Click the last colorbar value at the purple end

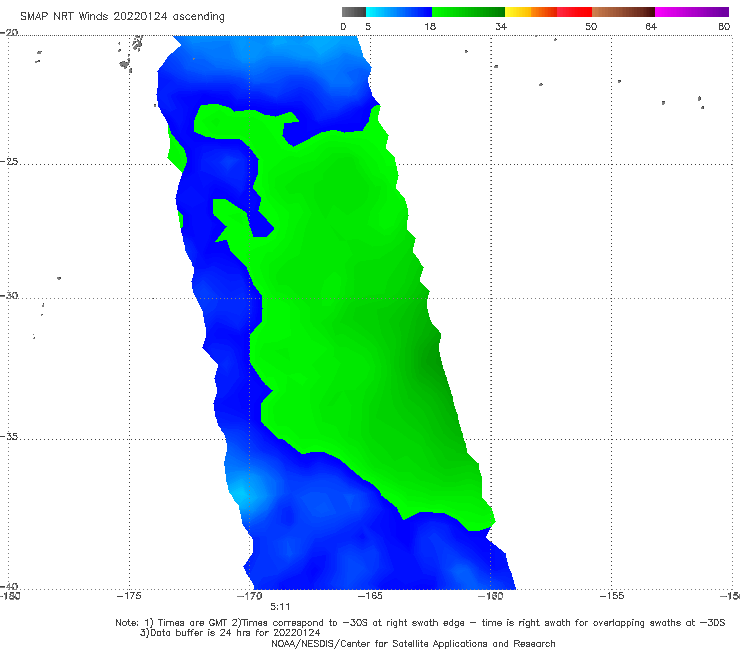[x=724, y=26]
